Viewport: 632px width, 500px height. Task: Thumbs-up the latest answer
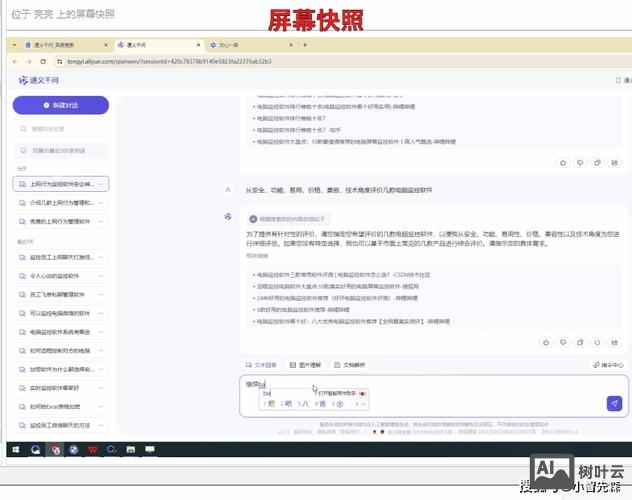pyautogui.click(x=546, y=342)
